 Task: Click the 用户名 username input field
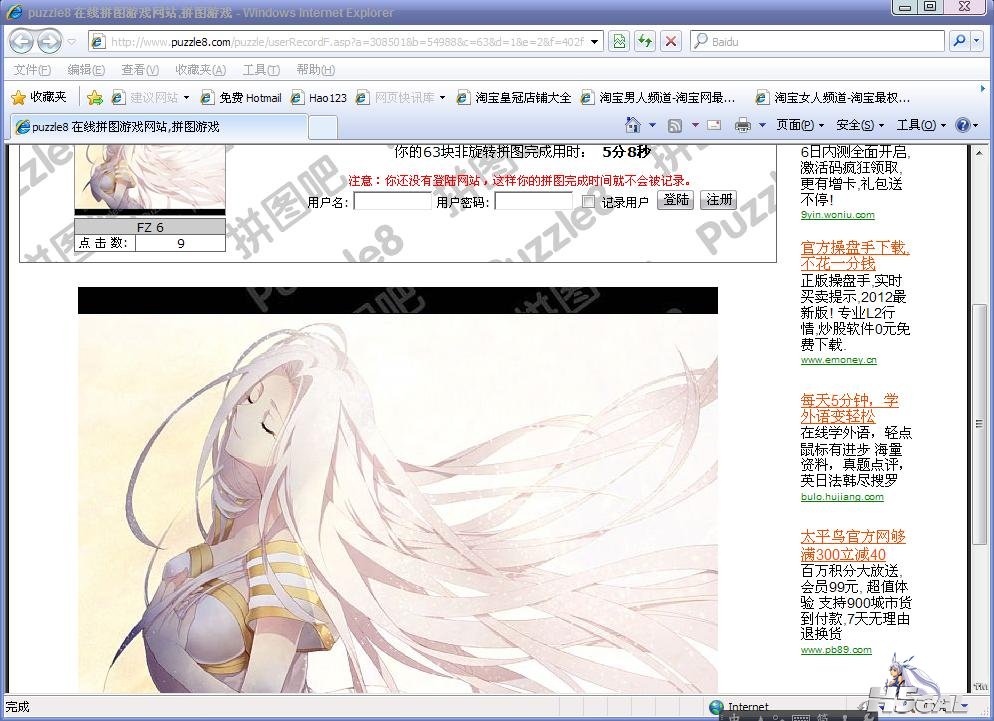[x=392, y=201]
